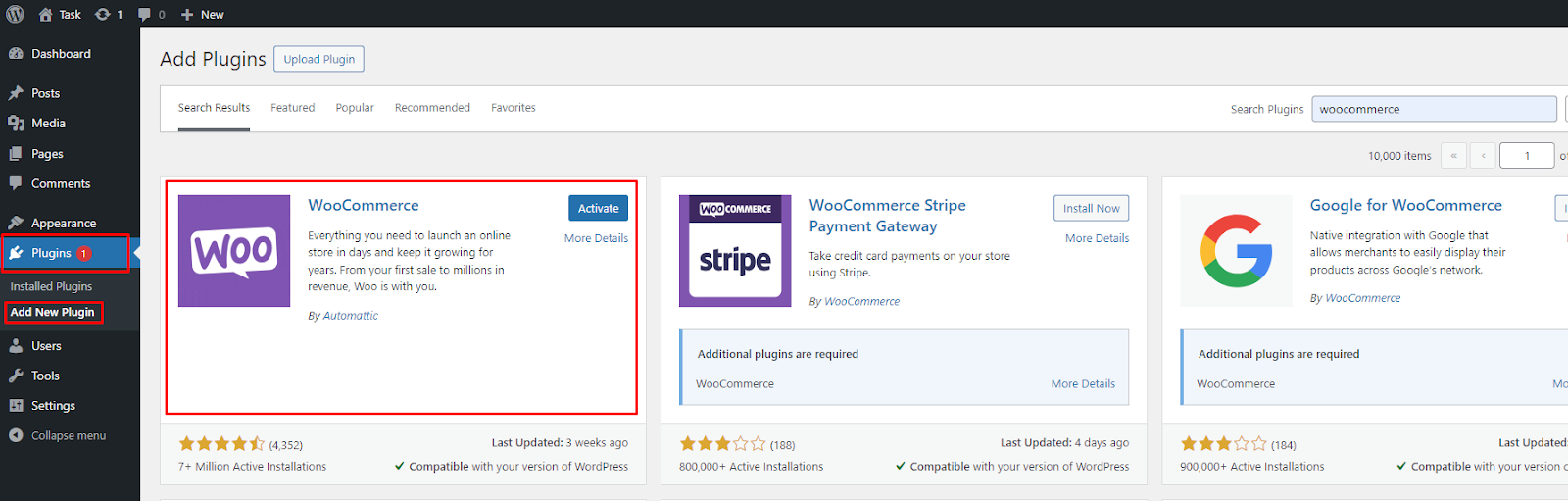1568x501 pixels.
Task: Open the Task site home link
Action: pos(60,14)
